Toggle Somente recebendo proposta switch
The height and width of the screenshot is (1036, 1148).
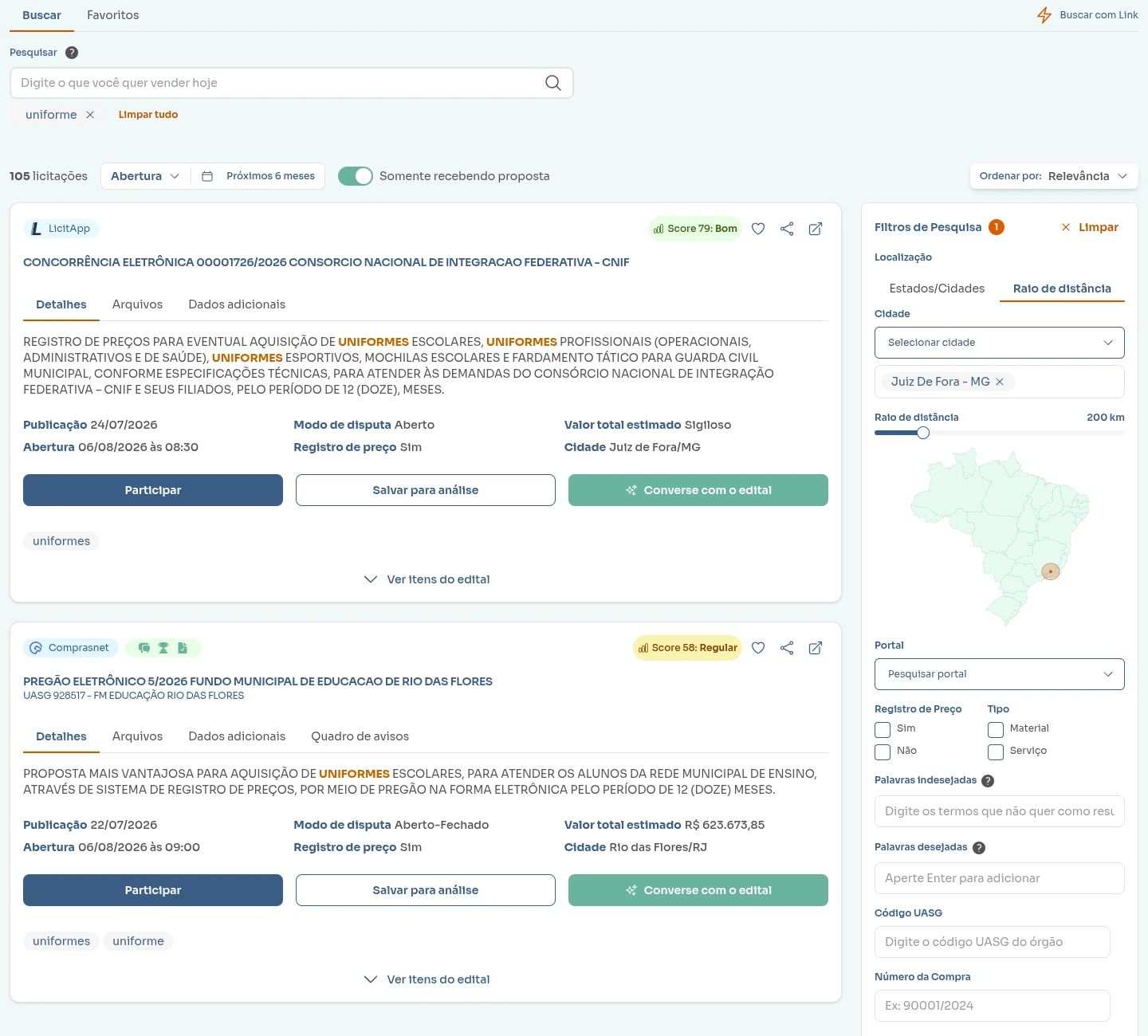[x=356, y=176]
